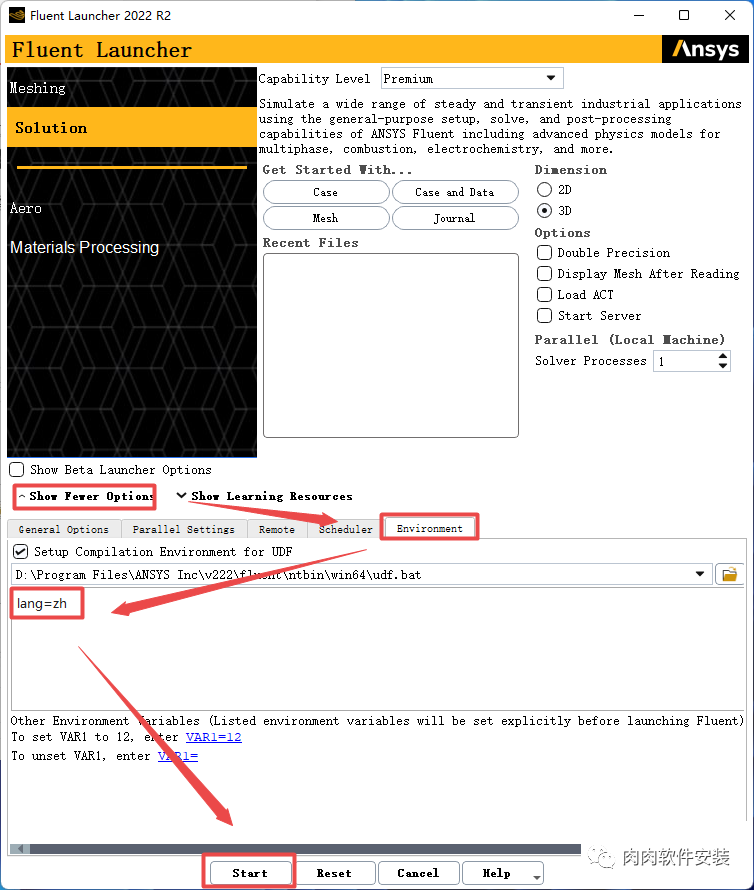
Task: Enable the Load ACT checkbox
Action: (544, 295)
